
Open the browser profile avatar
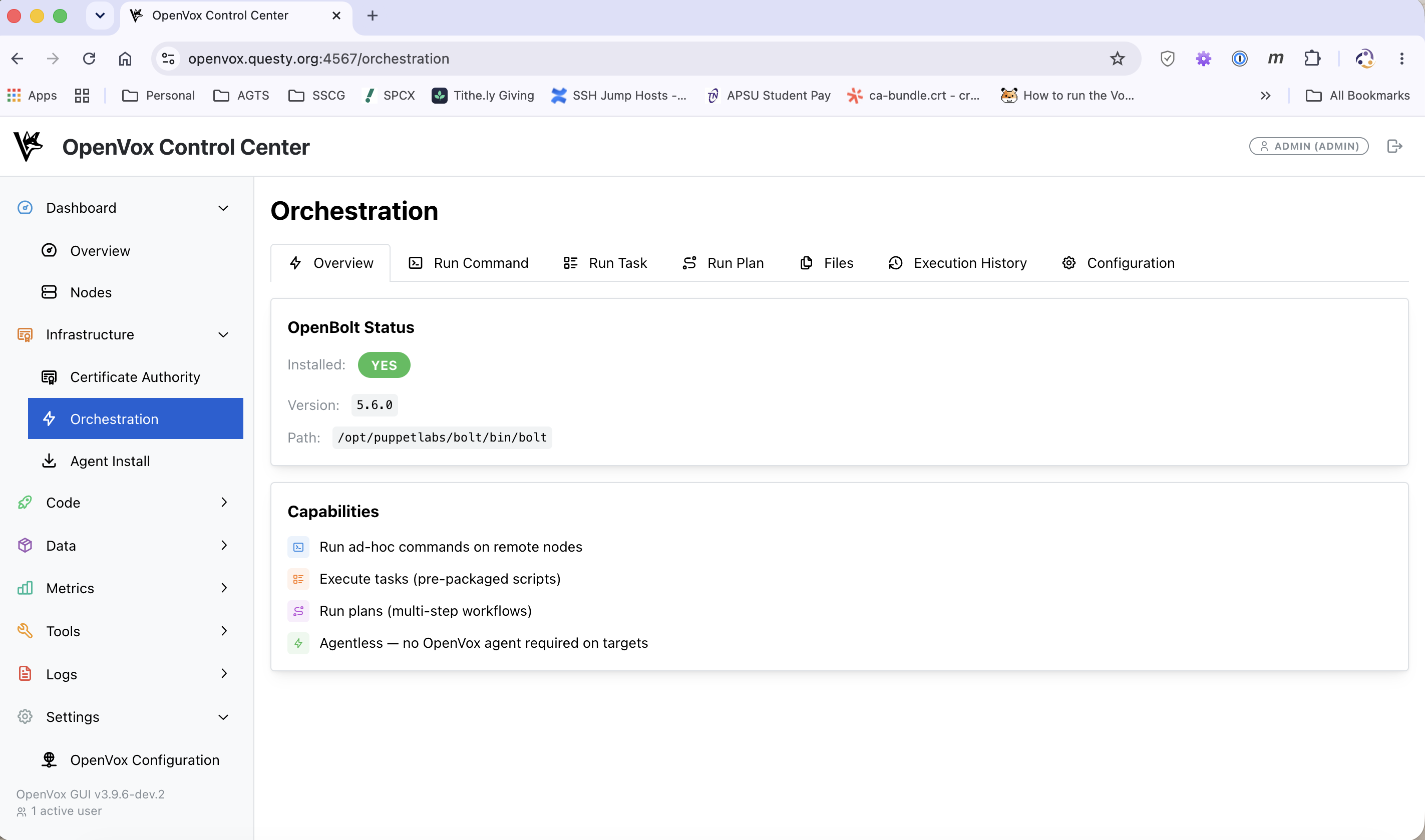(x=1364, y=58)
